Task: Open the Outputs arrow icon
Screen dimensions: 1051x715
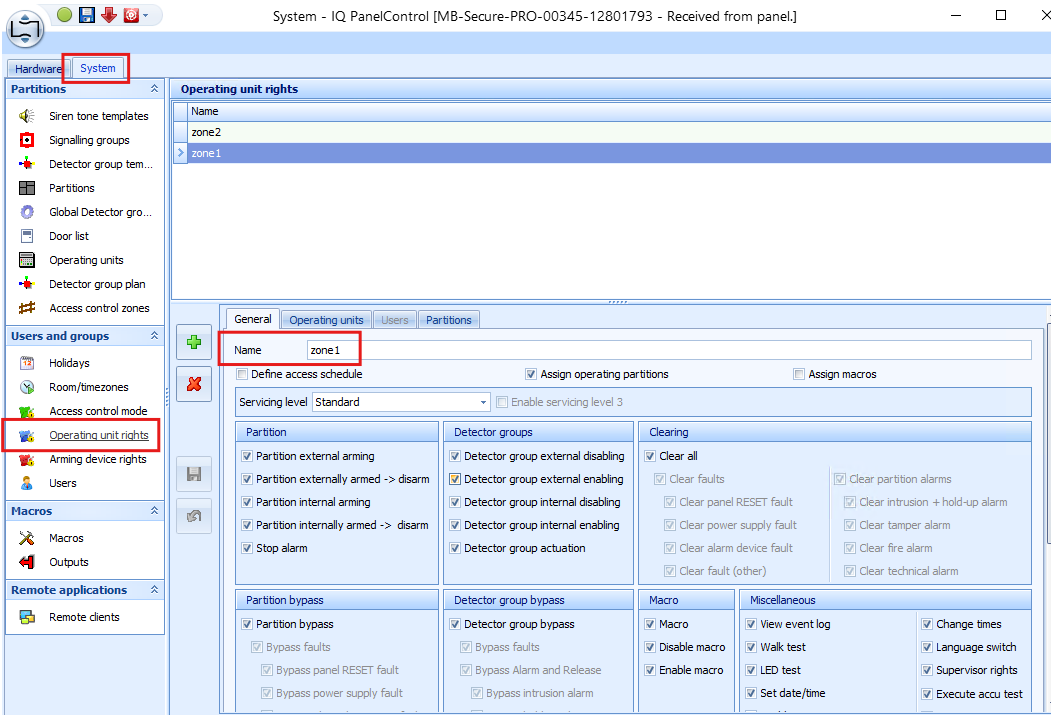Action: [x=27, y=562]
